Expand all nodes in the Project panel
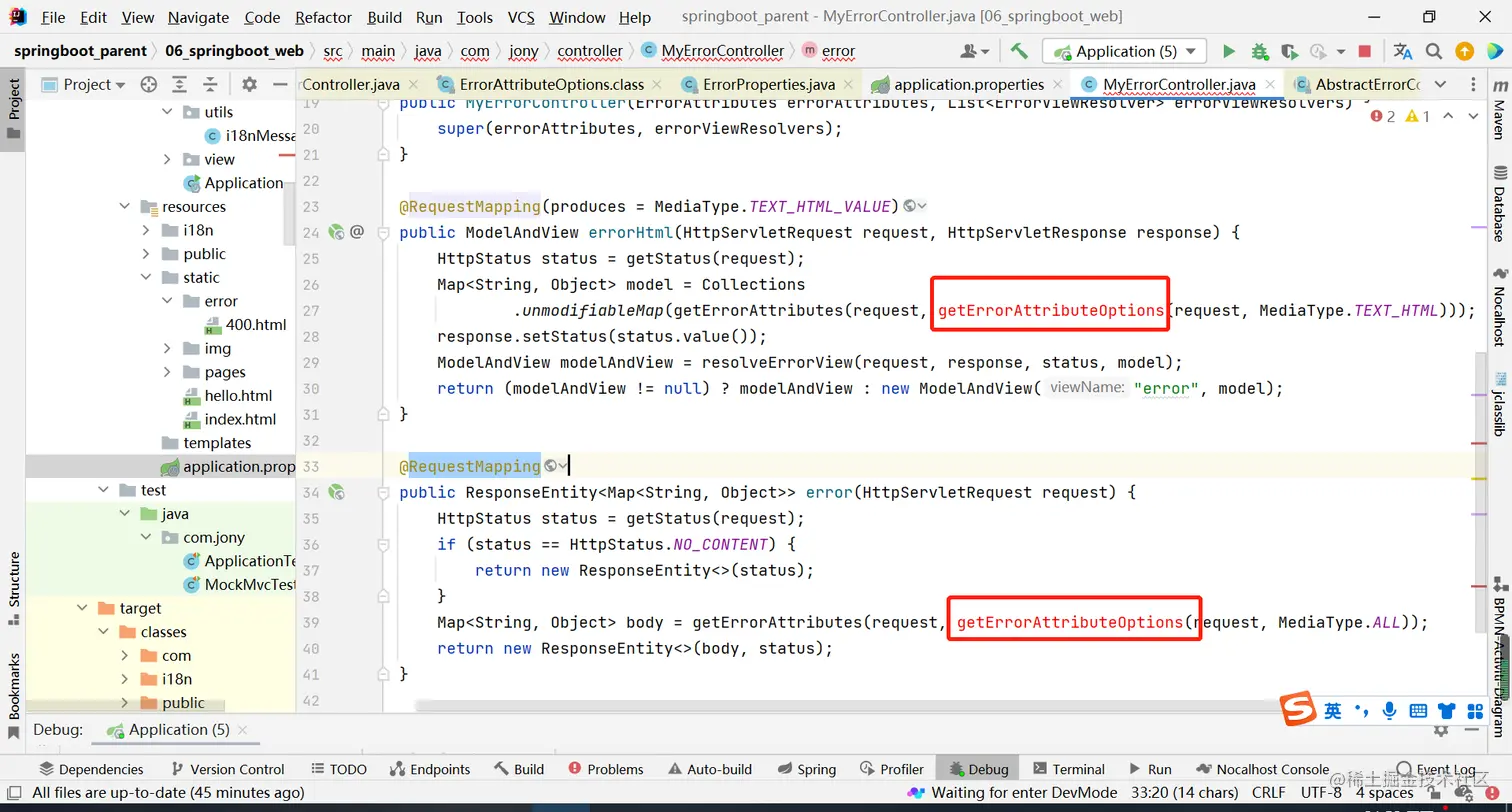Viewport: 1512px width, 812px height. (180, 84)
